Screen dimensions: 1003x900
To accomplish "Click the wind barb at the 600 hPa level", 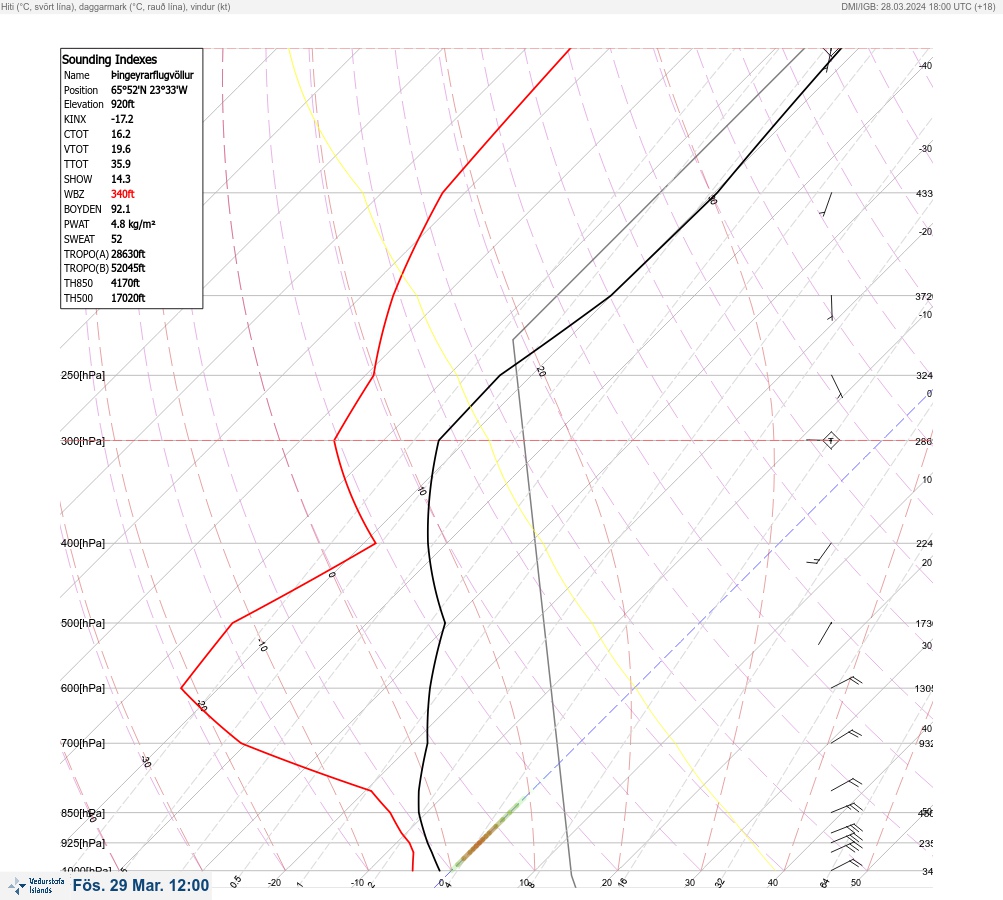I will point(846,683).
